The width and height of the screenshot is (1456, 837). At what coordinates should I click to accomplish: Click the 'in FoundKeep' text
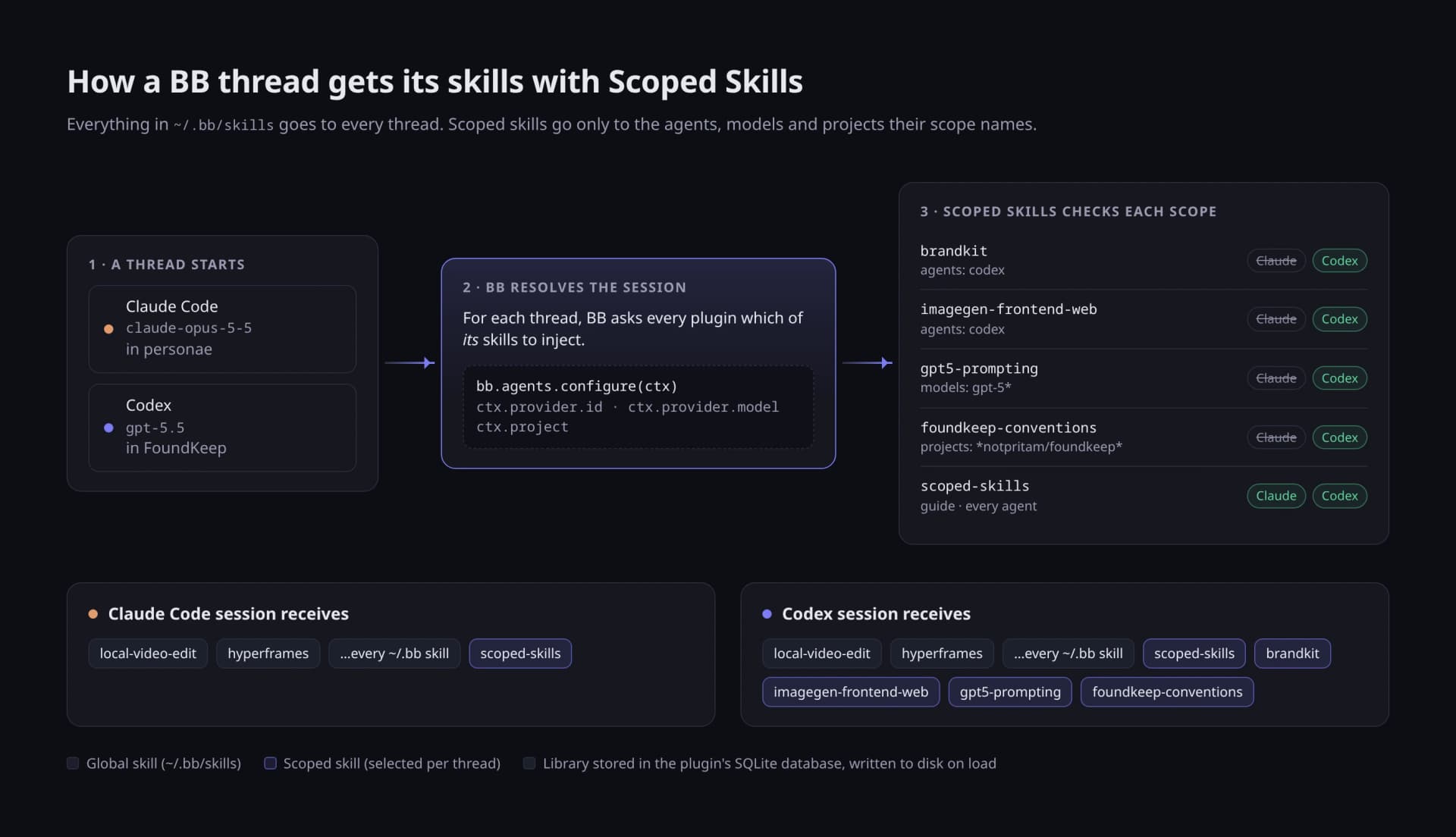[176, 448]
